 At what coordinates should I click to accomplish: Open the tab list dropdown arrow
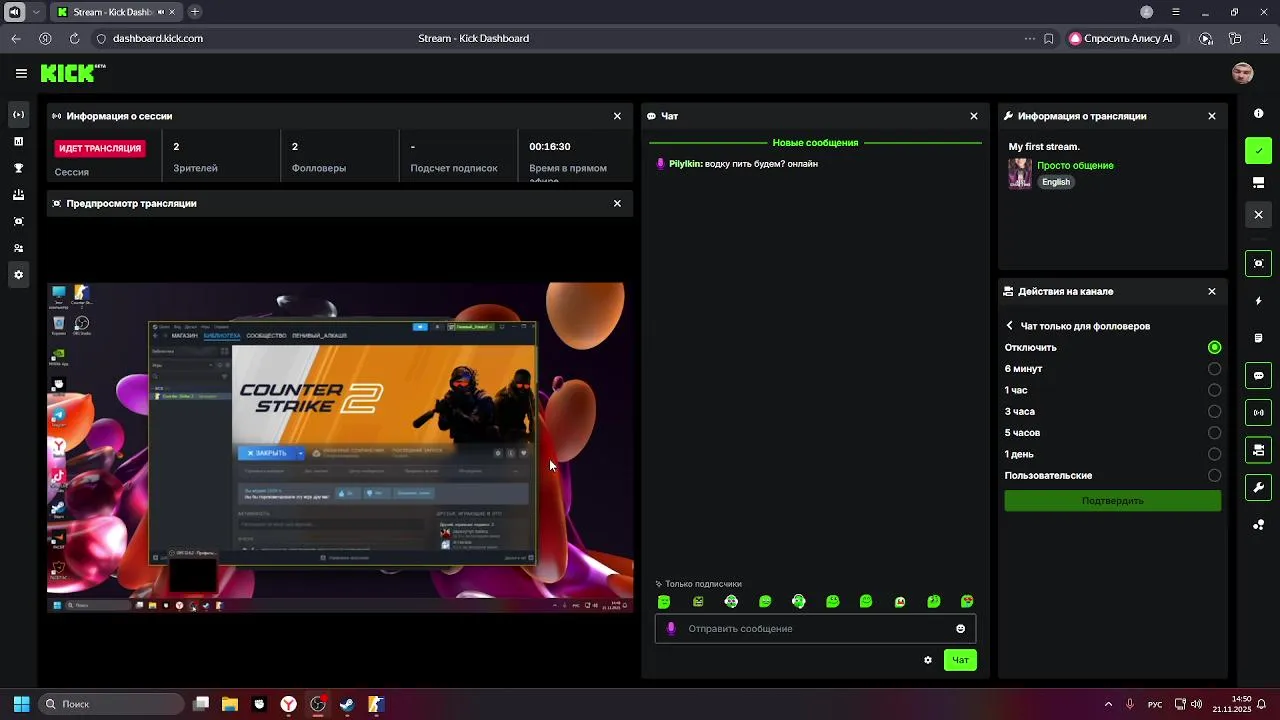[x=36, y=12]
